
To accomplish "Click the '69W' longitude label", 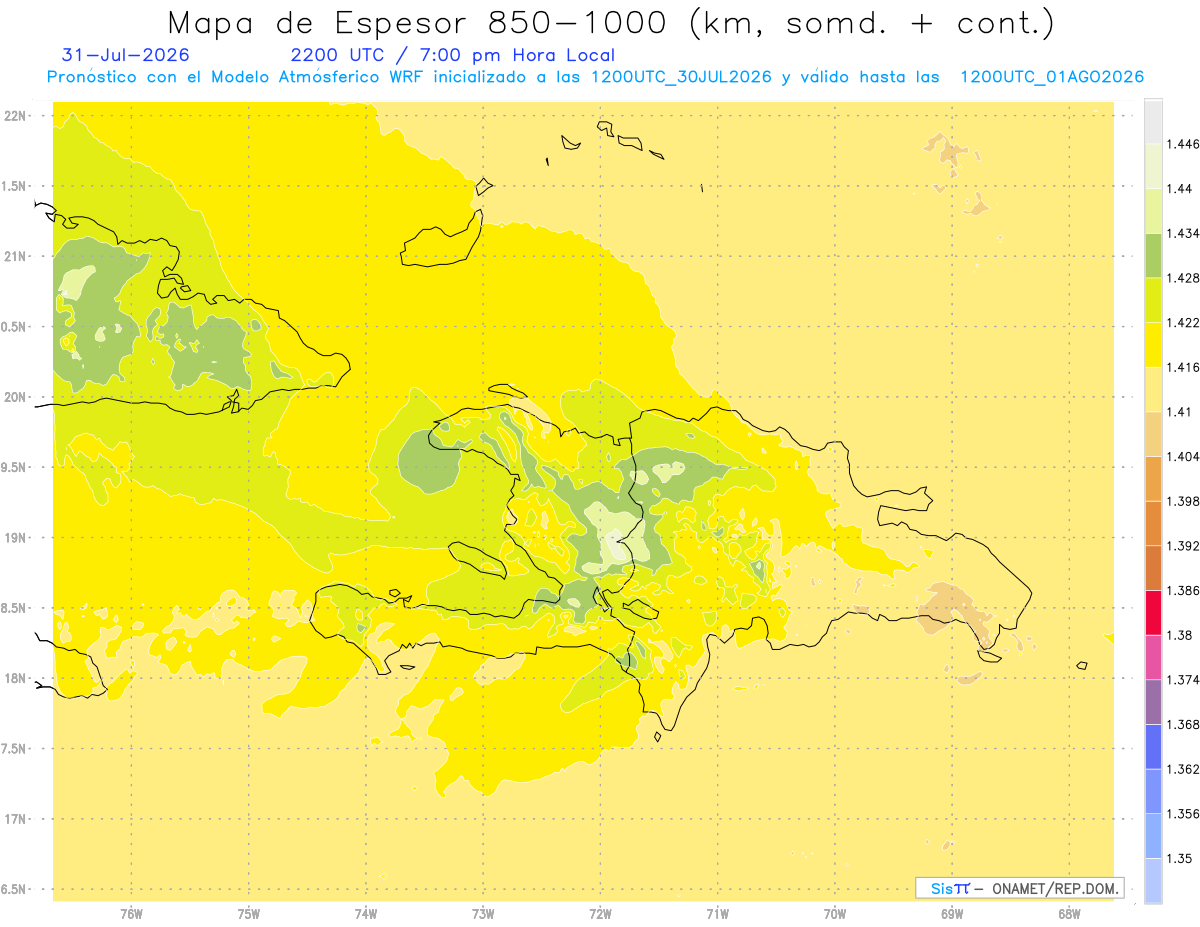I will 952,914.
